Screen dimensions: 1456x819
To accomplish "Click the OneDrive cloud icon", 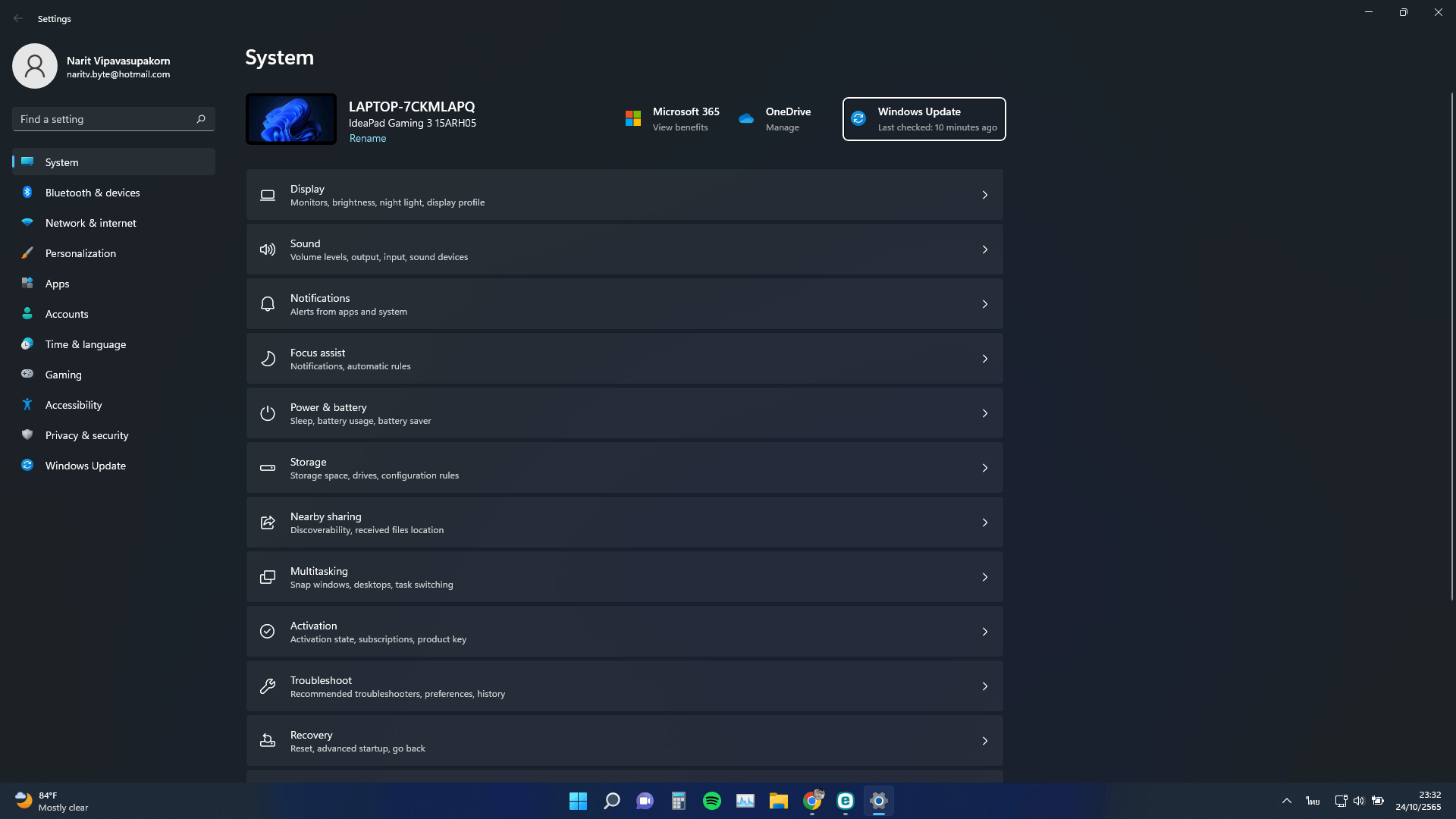I will click(x=746, y=118).
